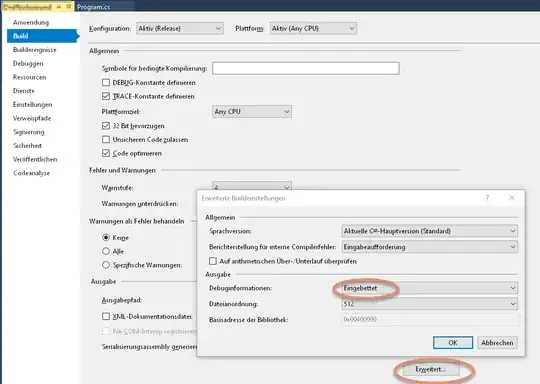Viewport: 540px width, 384px height.
Task: Focus the Symbole für bedingte Kompilierung field
Action: coord(306,68)
